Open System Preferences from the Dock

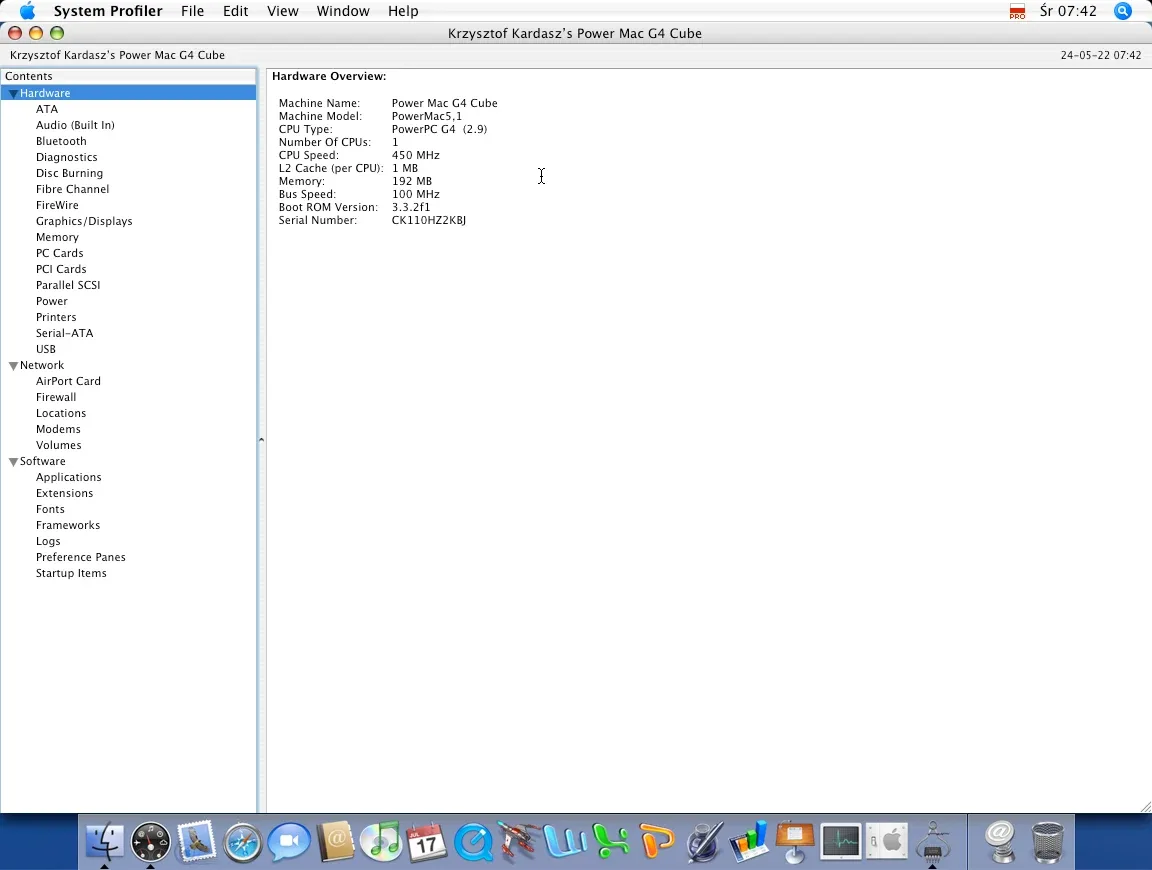coord(887,841)
